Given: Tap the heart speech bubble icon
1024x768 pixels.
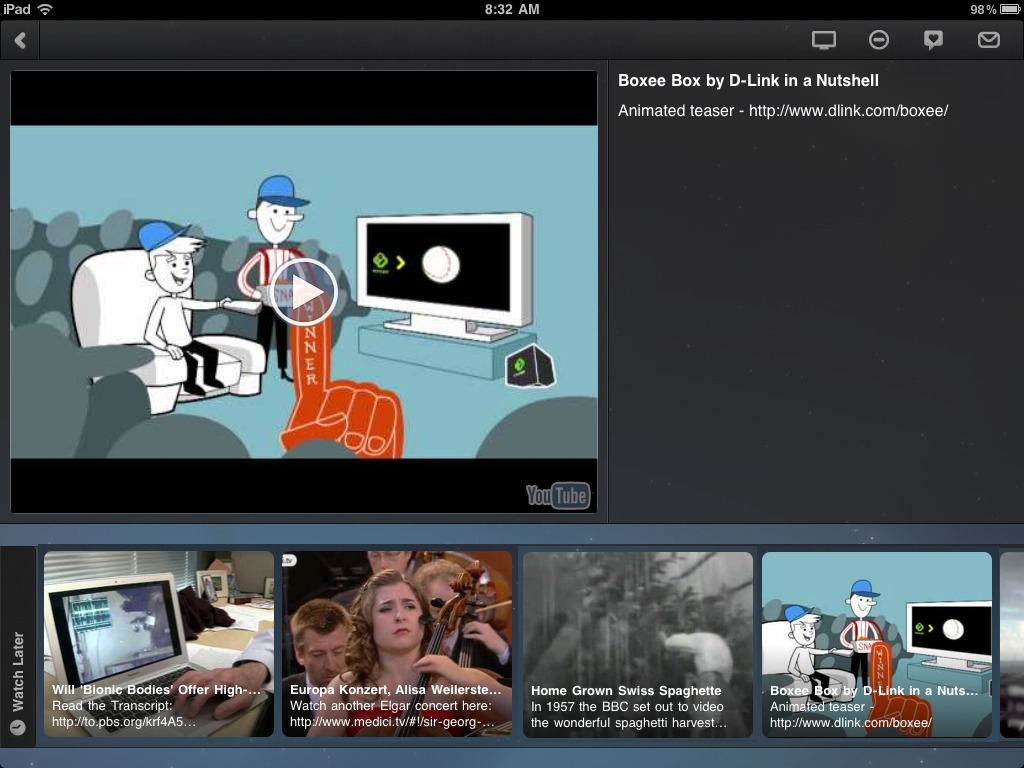Looking at the screenshot, I should point(933,40).
